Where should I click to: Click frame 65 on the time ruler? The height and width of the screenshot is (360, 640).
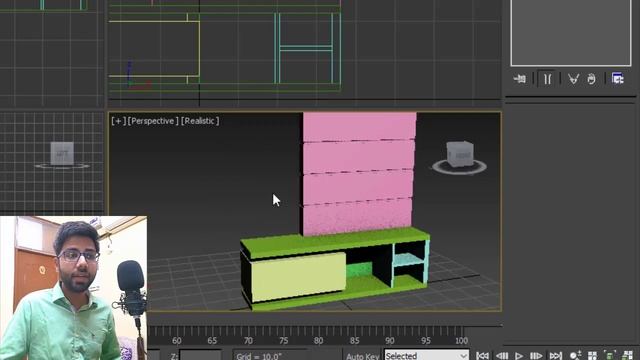point(212,340)
